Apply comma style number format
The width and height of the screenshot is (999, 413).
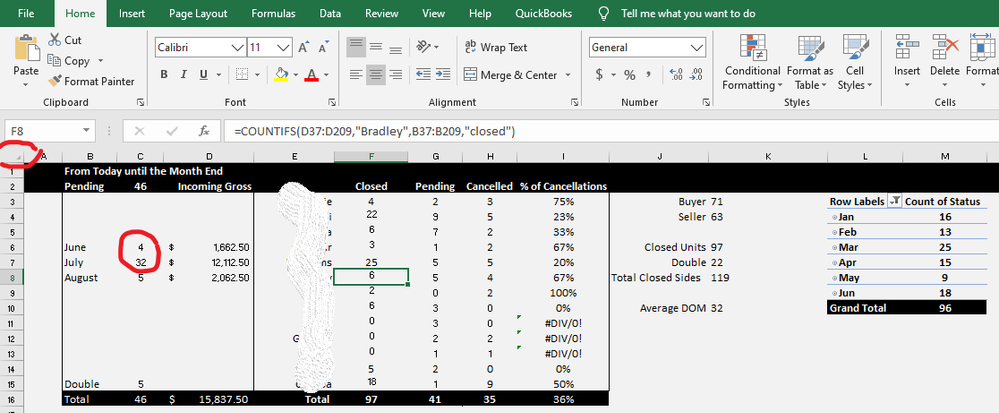point(649,75)
